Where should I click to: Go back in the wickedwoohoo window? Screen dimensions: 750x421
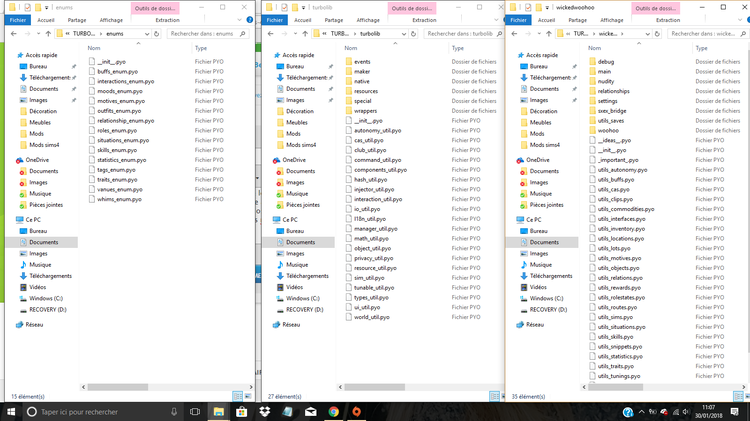(x=514, y=33)
